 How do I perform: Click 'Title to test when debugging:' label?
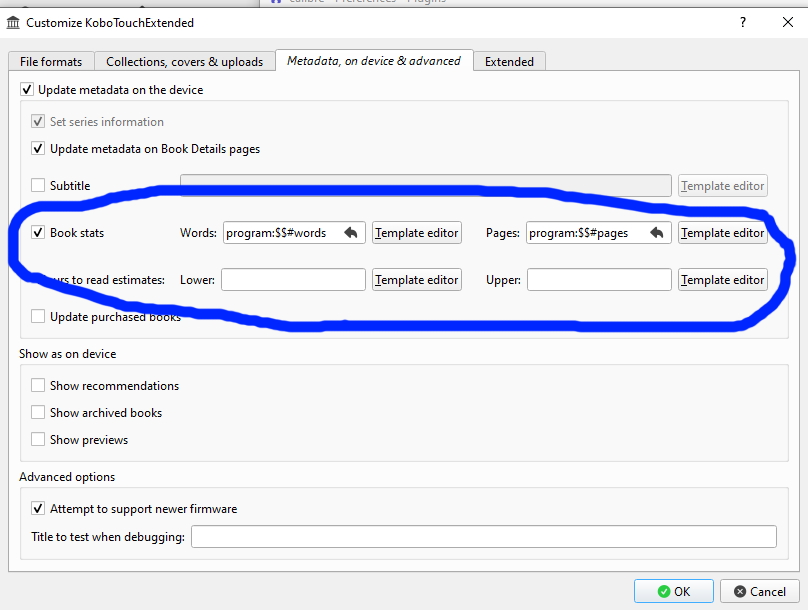click(x=108, y=537)
